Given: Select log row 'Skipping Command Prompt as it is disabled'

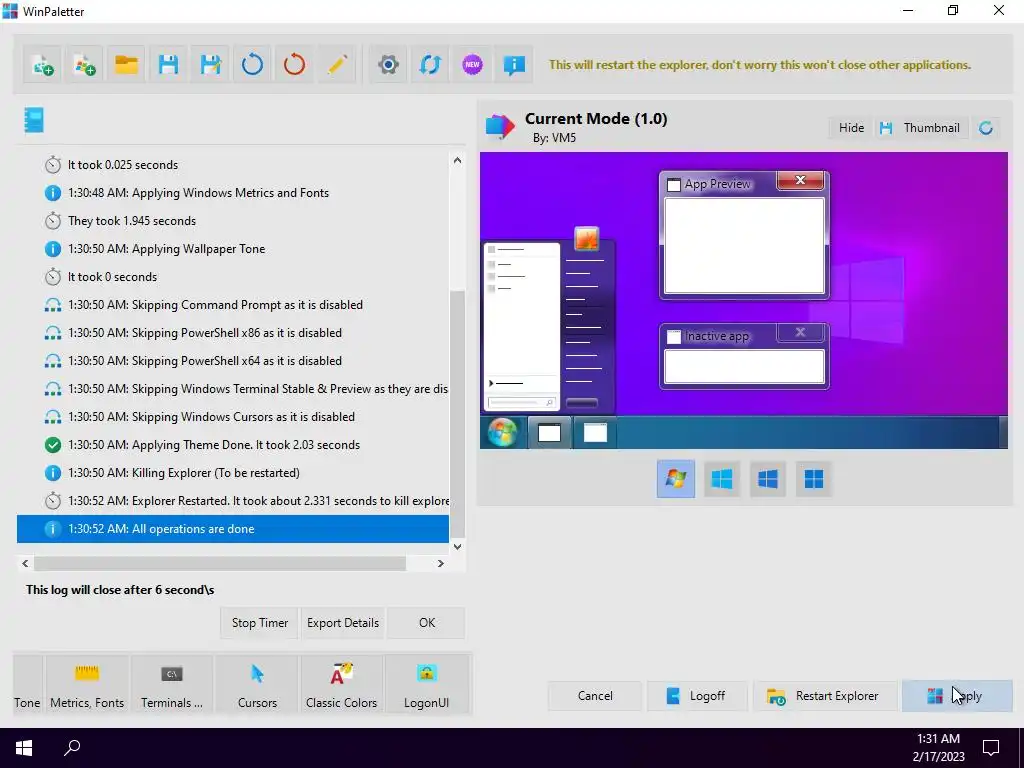Looking at the screenshot, I should (232, 305).
